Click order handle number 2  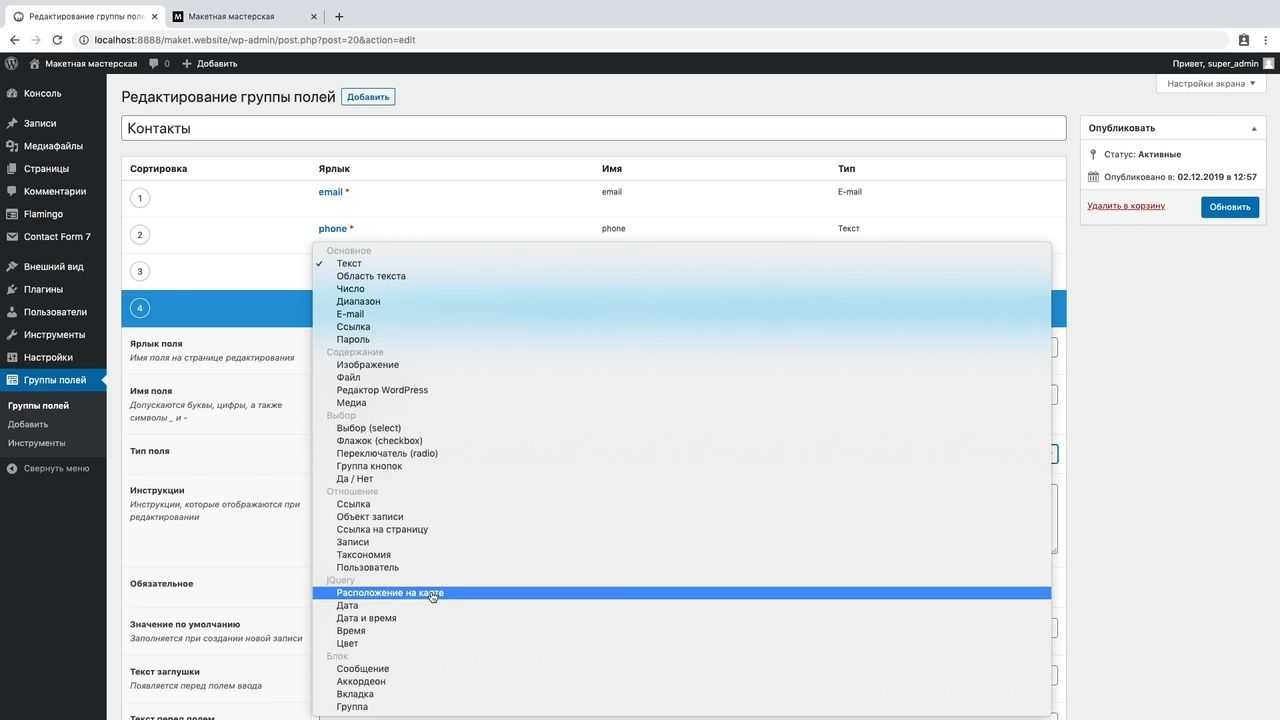(x=140, y=235)
